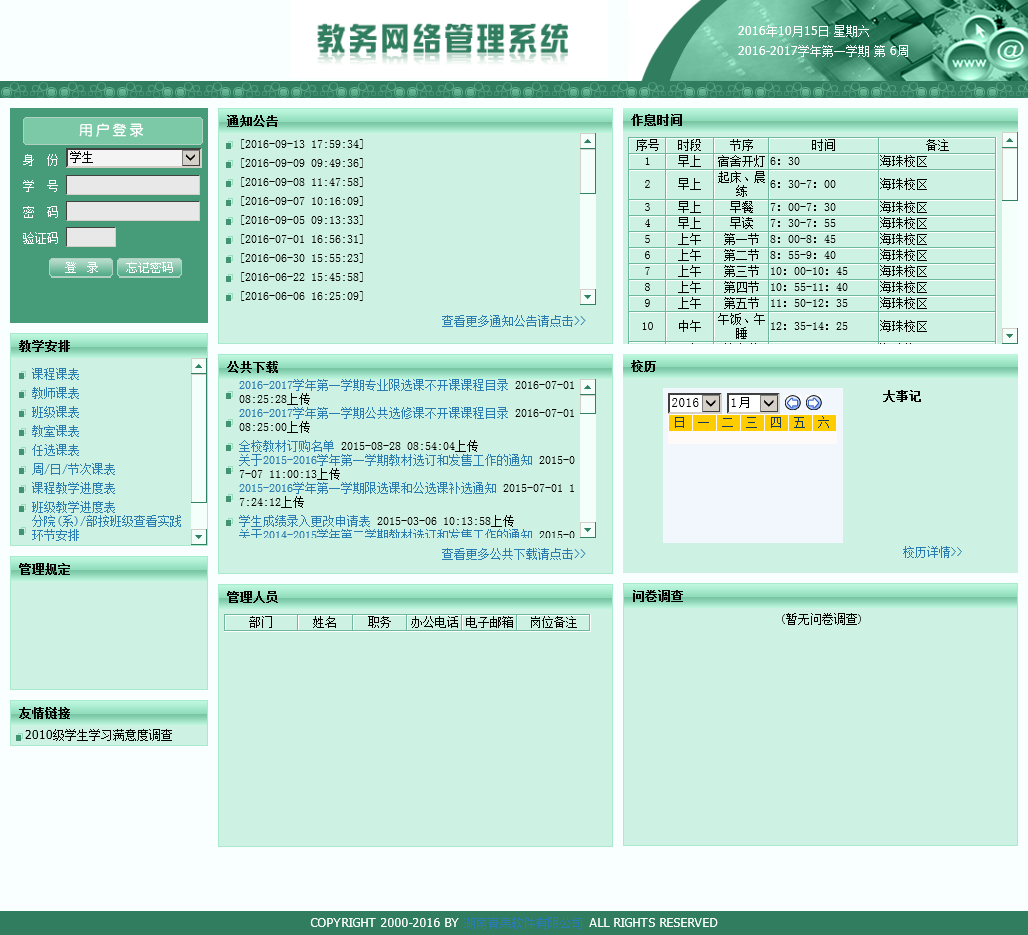Click the 第五节 cell in schedule table
The height and width of the screenshot is (935, 1028).
click(x=741, y=304)
